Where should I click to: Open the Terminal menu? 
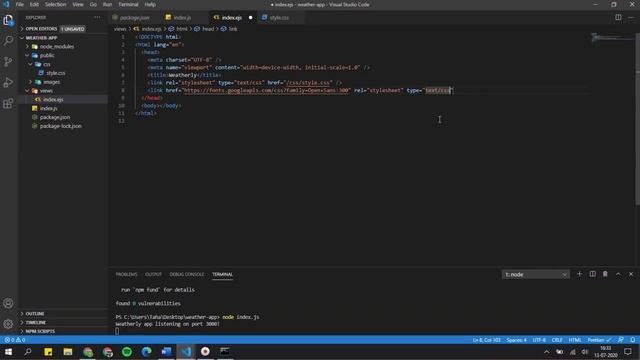click(129, 4)
